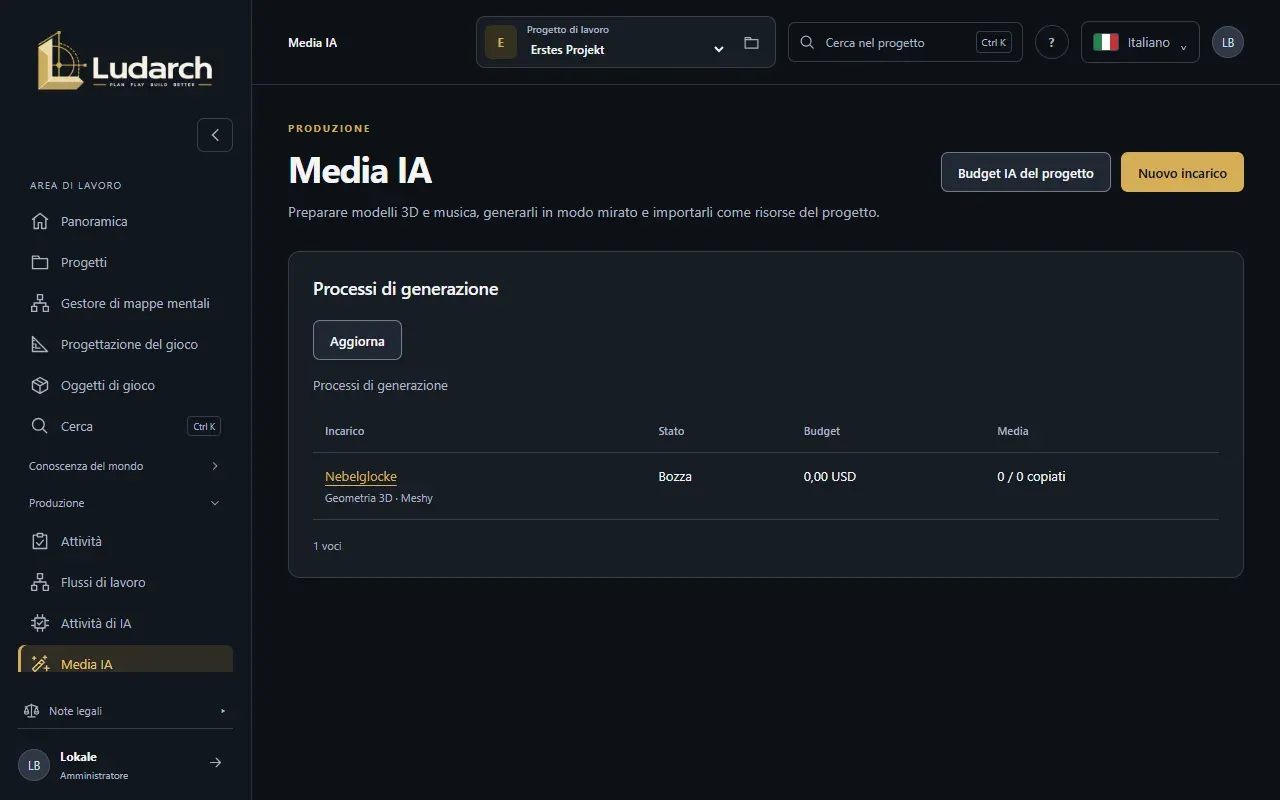Open the Nebelglocke job link
Viewport: 1280px width, 800px height.
[361, 477]
